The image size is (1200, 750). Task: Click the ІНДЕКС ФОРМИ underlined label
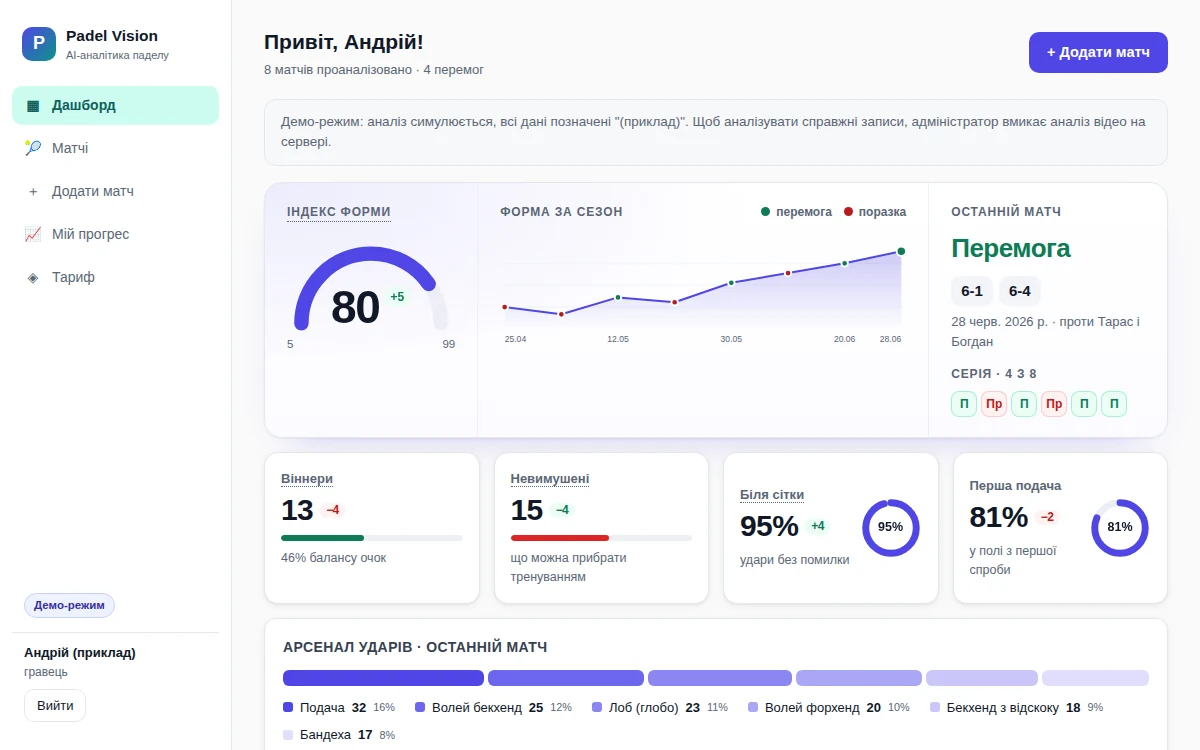pyautogui.click(x=339, y=212)
